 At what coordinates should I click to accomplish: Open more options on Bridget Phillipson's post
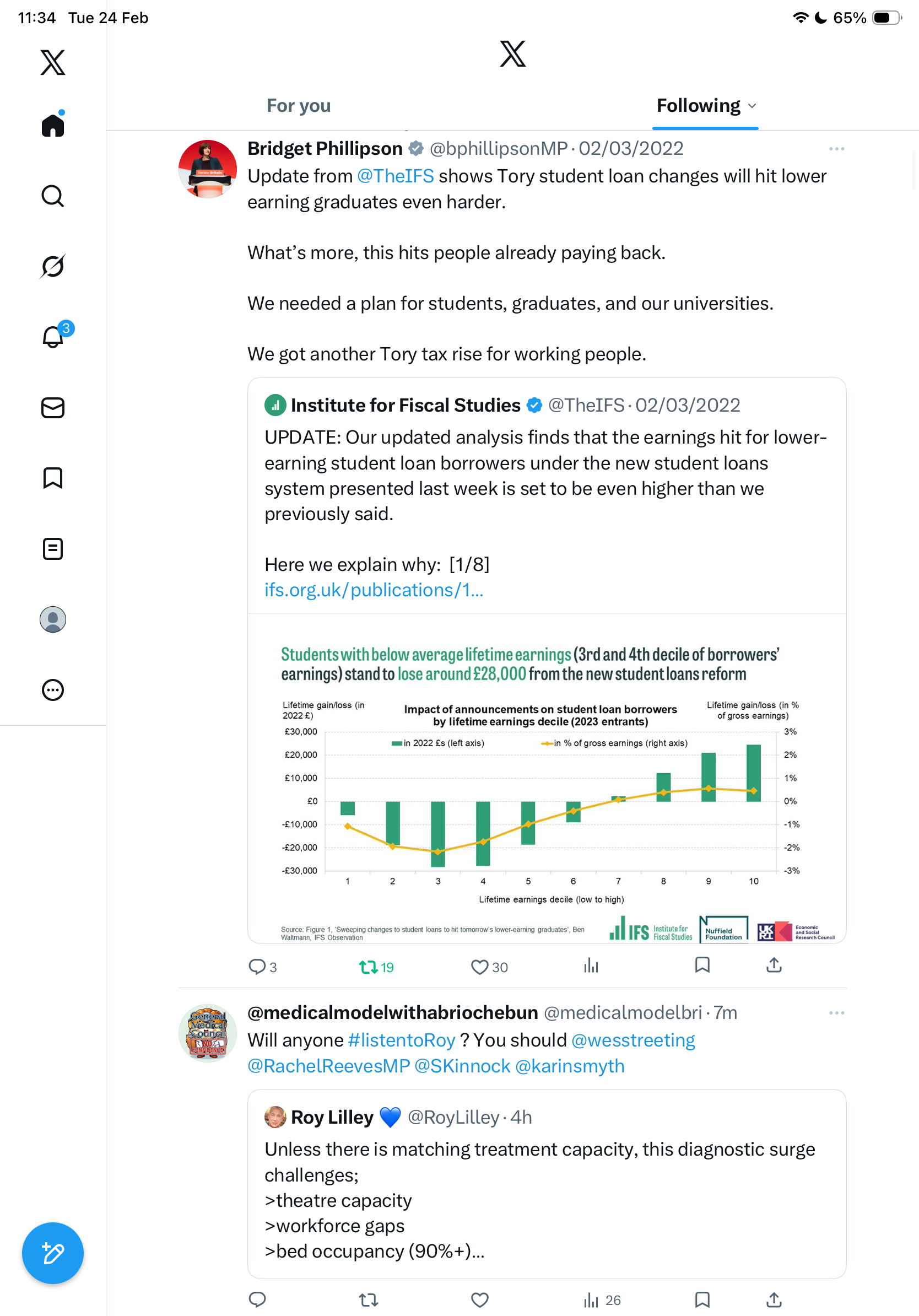click(x=836, y=149)
